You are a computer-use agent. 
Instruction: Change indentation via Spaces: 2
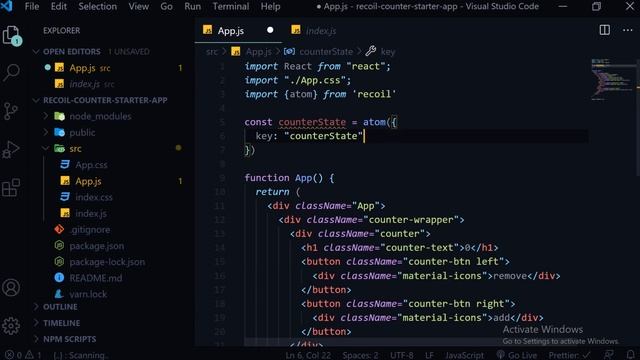click(360, 355)
